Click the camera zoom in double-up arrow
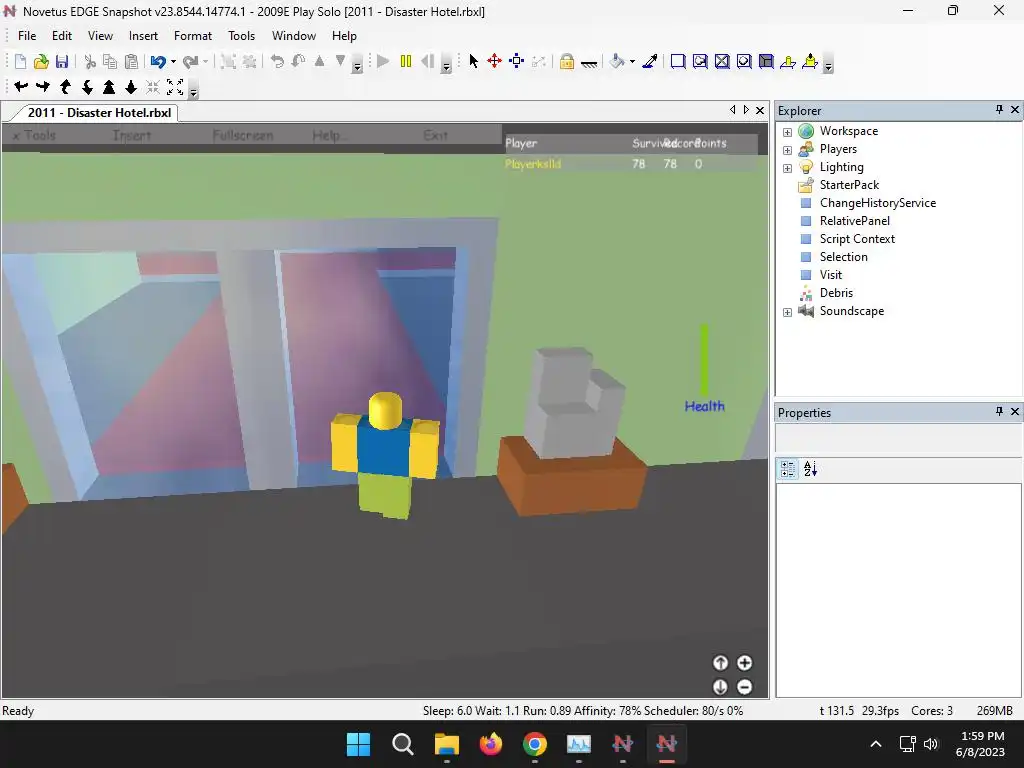This screenshot has width=1024, height=768. tap(109, 87)
